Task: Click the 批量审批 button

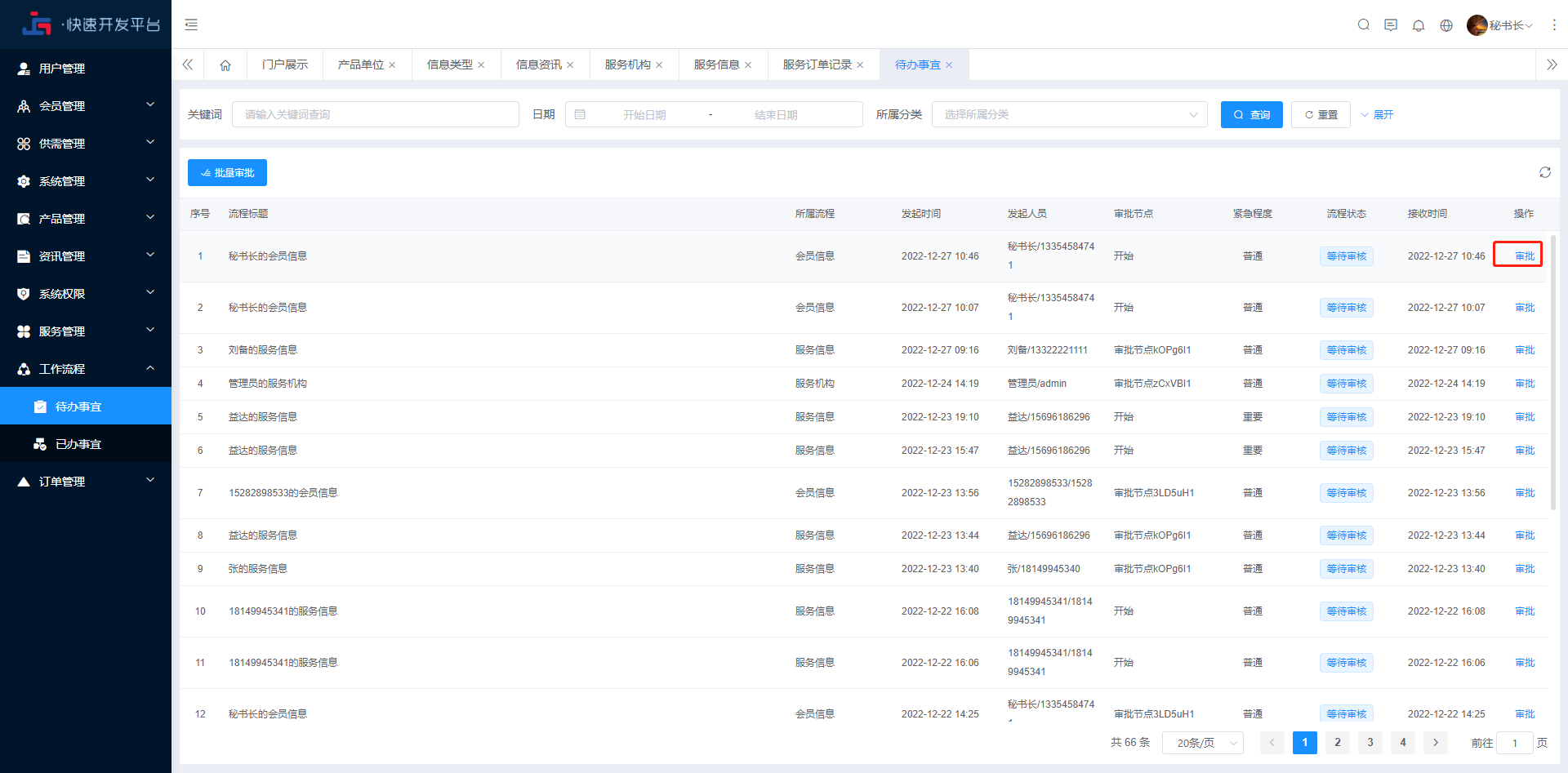Action: [x=227, y=172]
